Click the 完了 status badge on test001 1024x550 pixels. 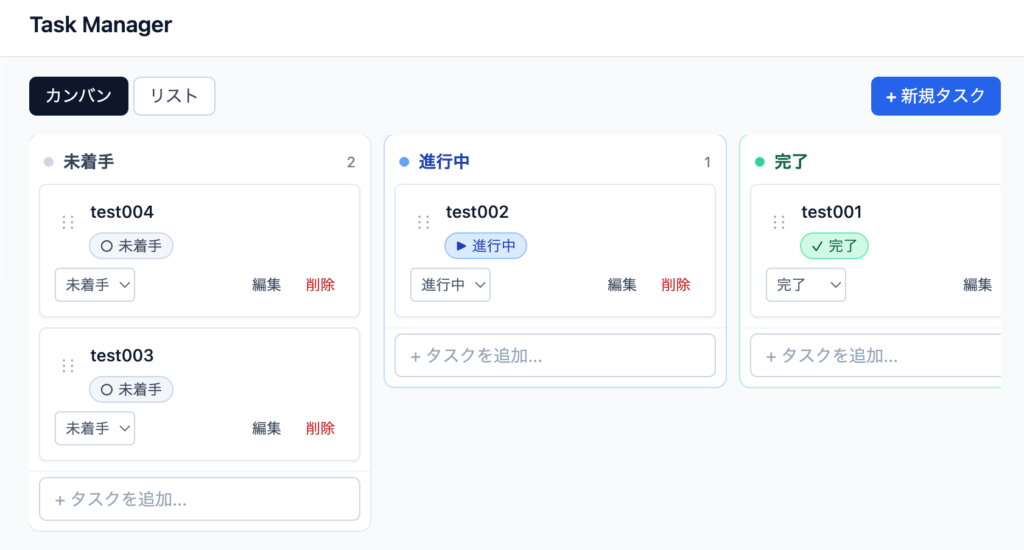(x=834, y=246)
